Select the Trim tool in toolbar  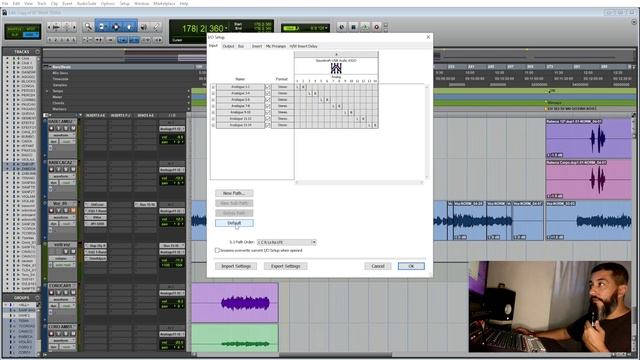pos(102,27)
